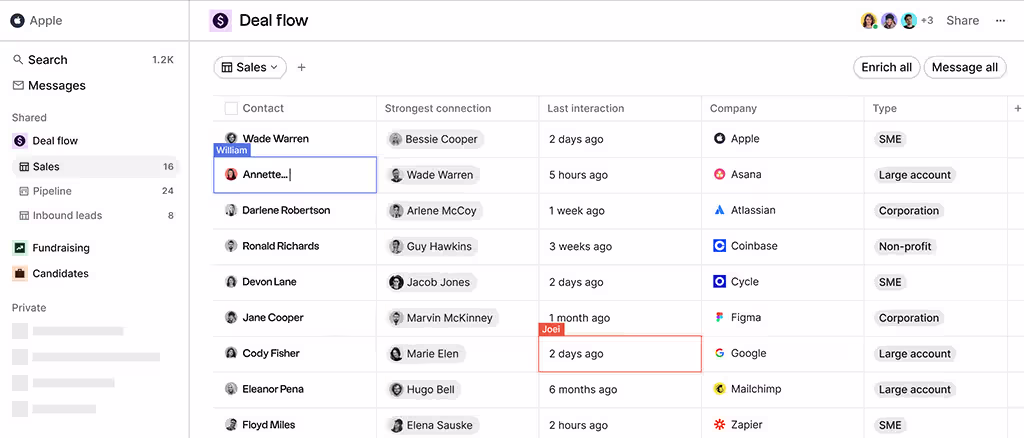Click the Atlassian company logo
The image size is (1024, 438).
point(719,210)
